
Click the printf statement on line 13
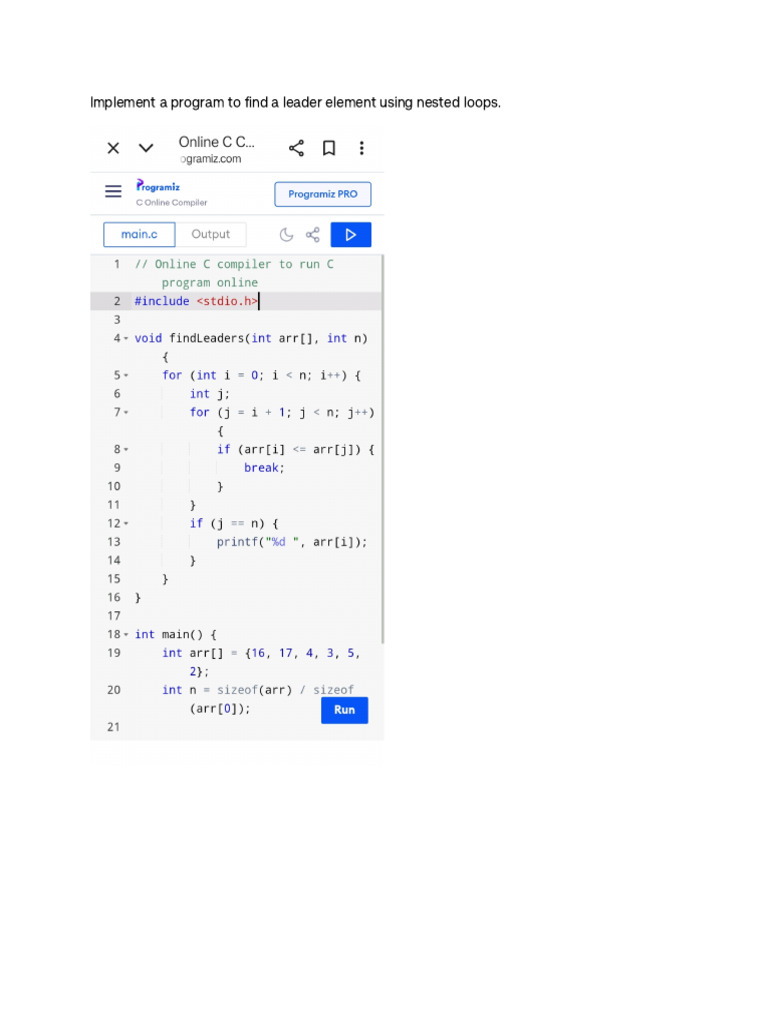click(292, 542)
